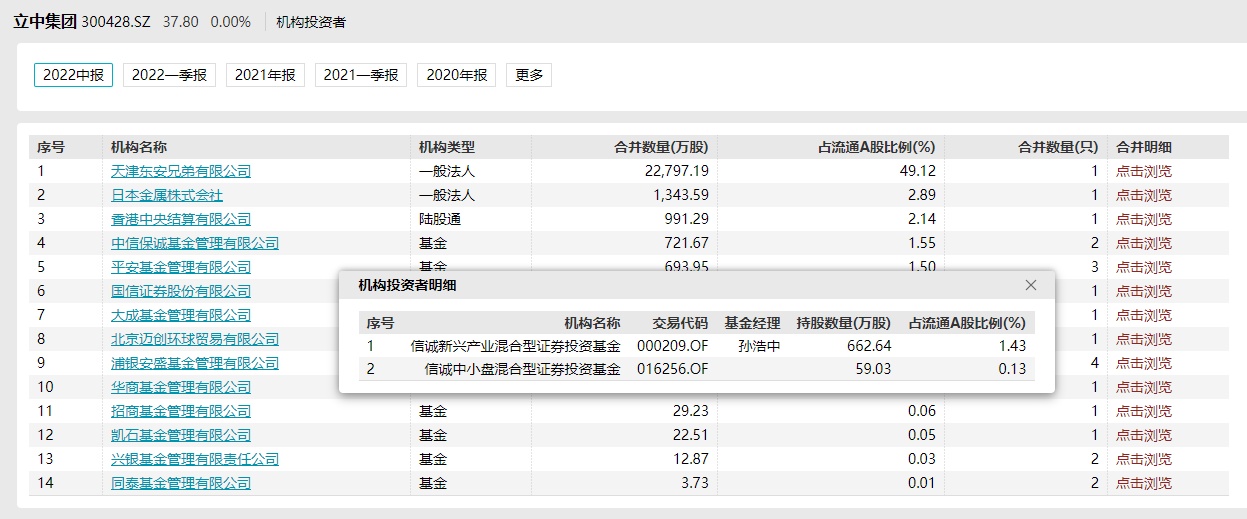The height and width of the screenshot is (519, 1247).
Task: Click popup holding value 59.03
Action: [872, 369]
